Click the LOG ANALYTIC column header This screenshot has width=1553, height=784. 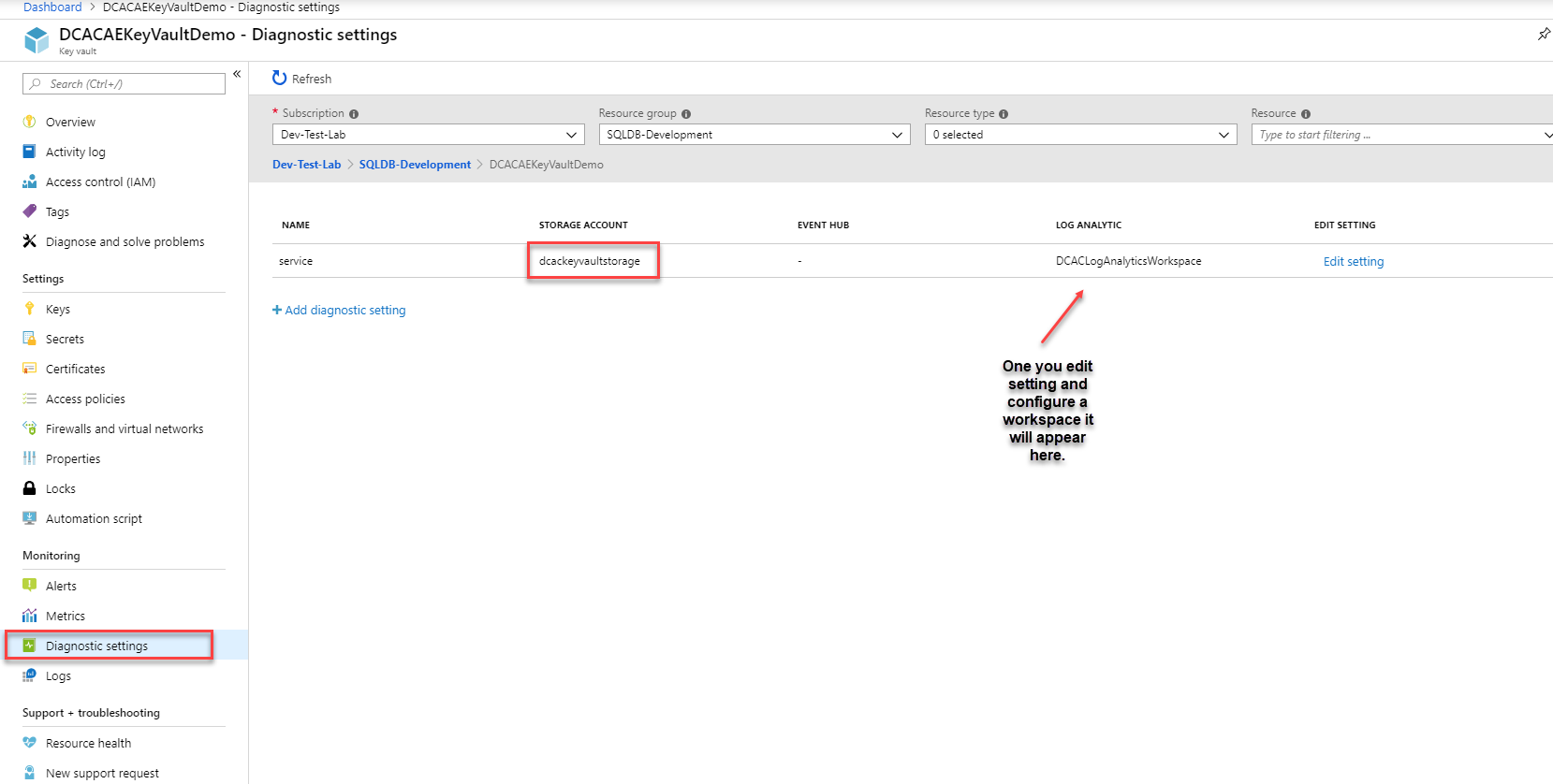(1089, 225)
